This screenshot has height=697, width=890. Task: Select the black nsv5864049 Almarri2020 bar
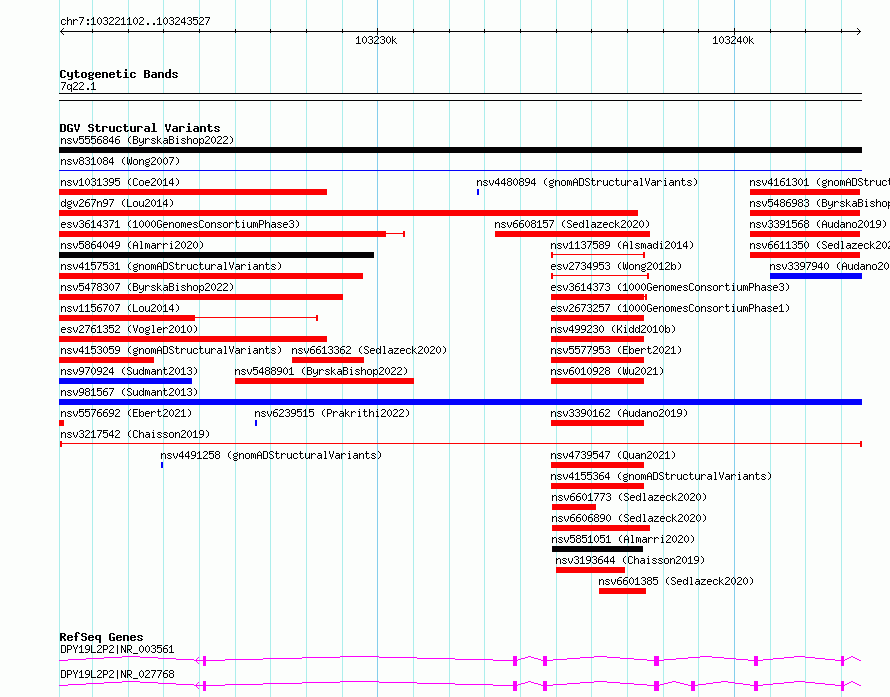click(x=216, y=255)
